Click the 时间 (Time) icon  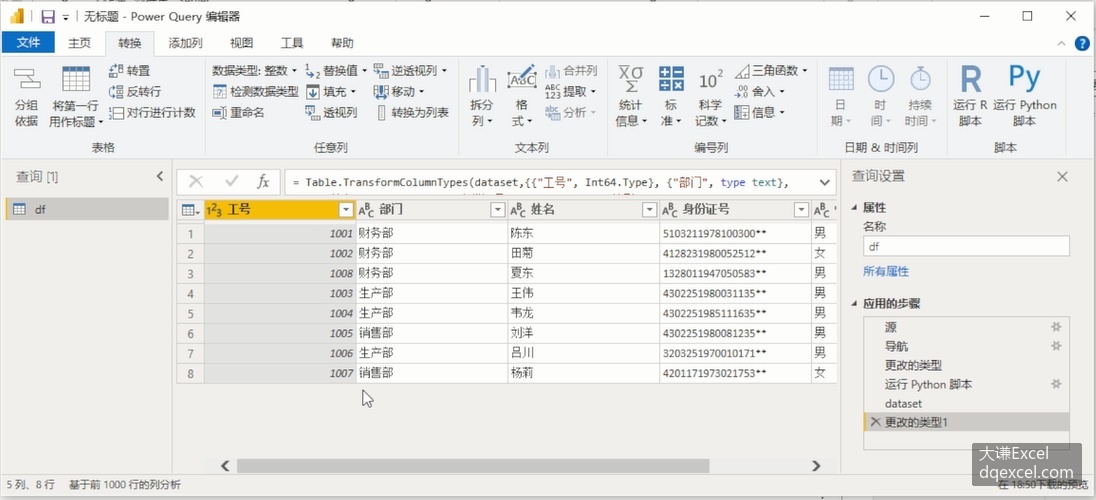881,79
